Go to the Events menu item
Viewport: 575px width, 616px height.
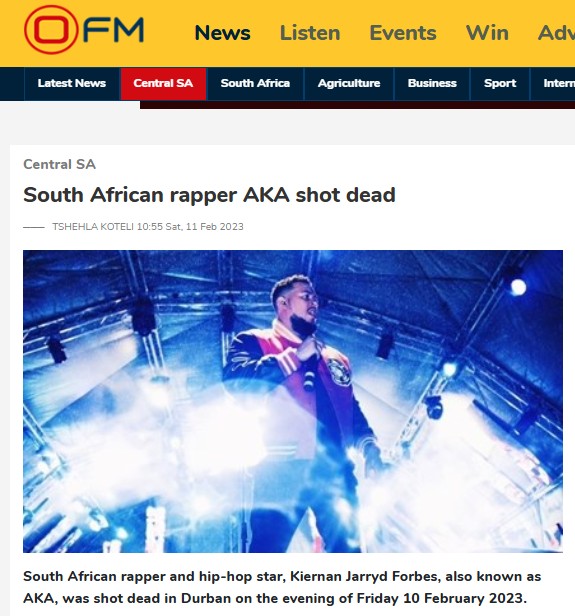tap(403, 33)
